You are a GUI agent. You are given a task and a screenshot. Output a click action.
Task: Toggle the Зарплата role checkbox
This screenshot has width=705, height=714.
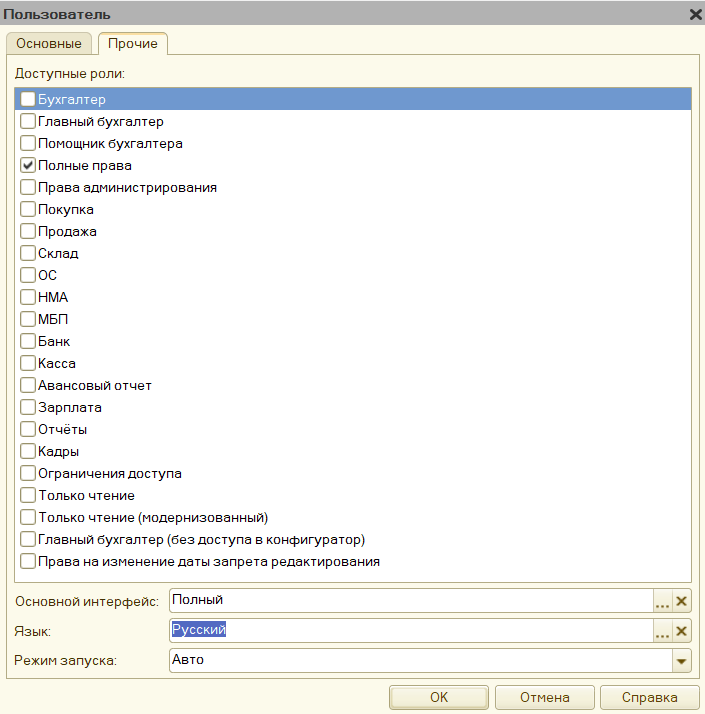tap(28, 408)
